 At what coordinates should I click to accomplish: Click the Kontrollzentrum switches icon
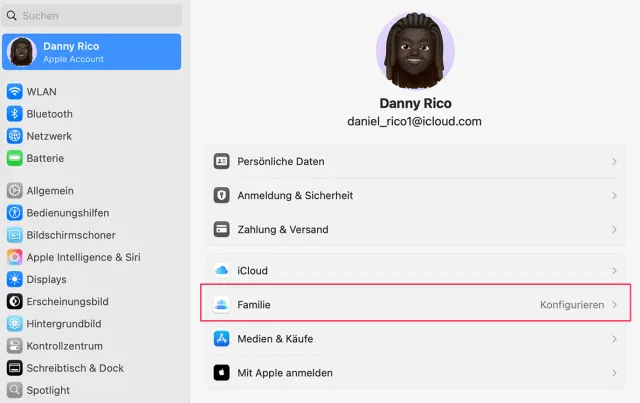[15, 346]
